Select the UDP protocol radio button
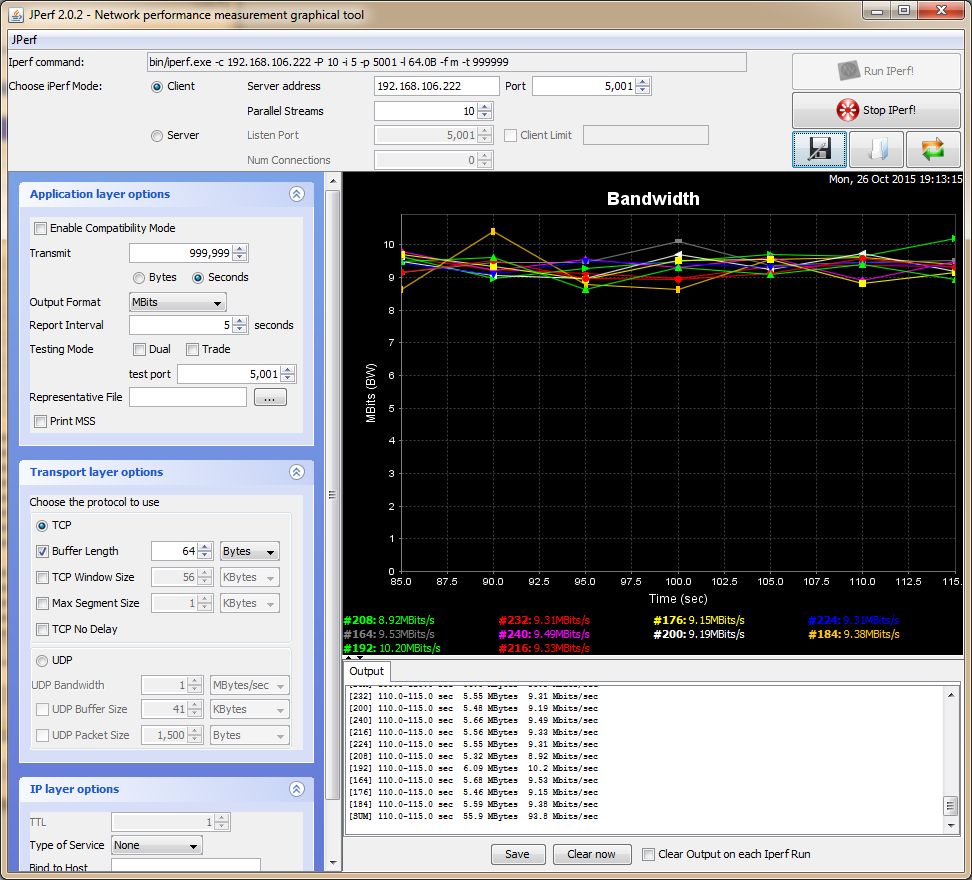 42,660
